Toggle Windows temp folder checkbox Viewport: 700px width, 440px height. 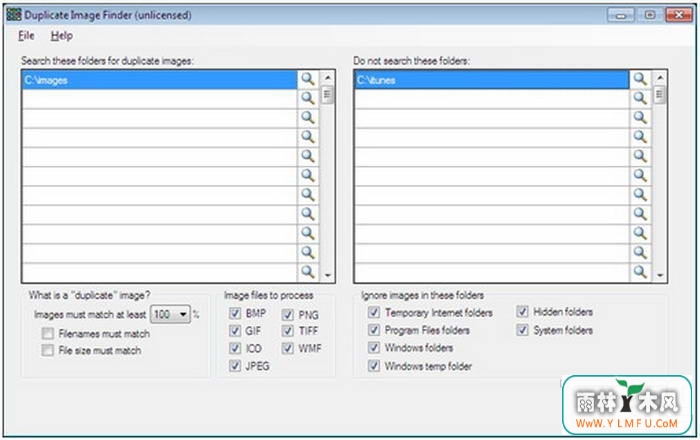coord(374,366)
